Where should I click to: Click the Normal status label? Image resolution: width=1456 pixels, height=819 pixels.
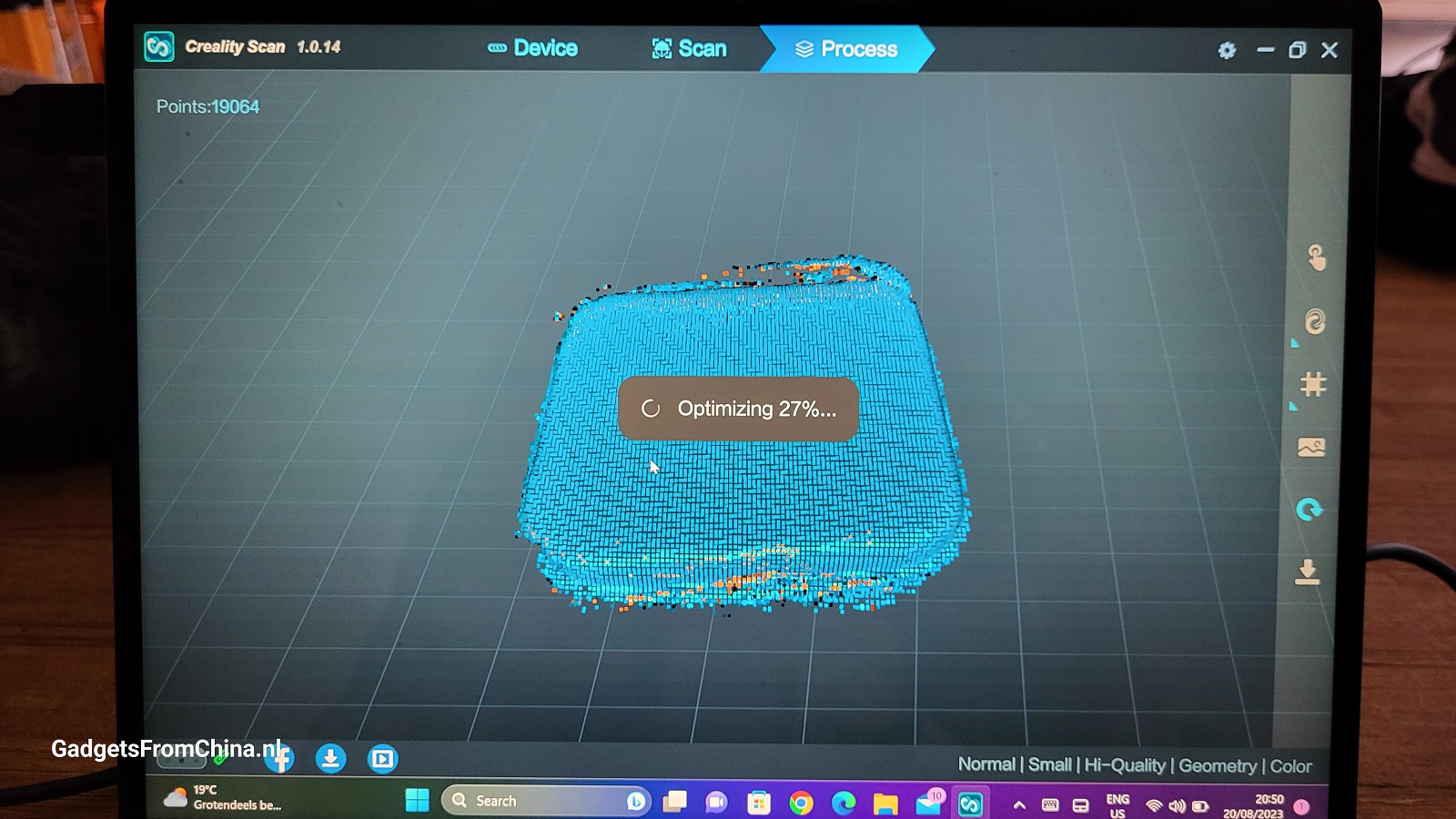986,764
